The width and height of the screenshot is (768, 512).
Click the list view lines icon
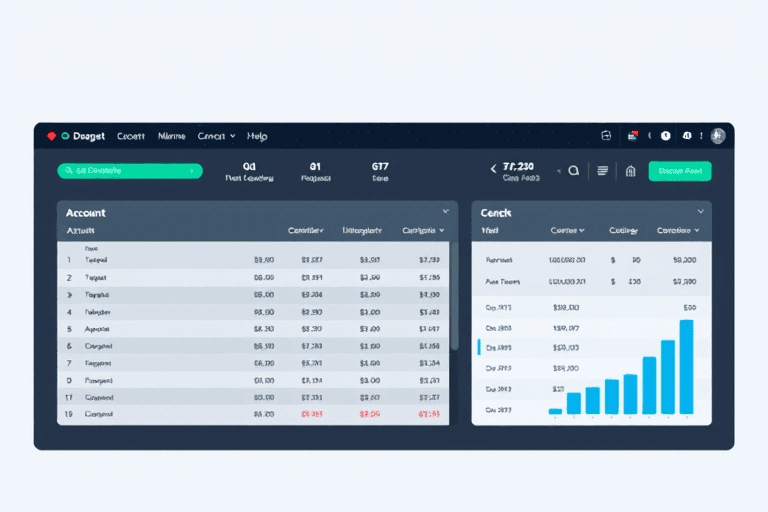coord(602,171)
